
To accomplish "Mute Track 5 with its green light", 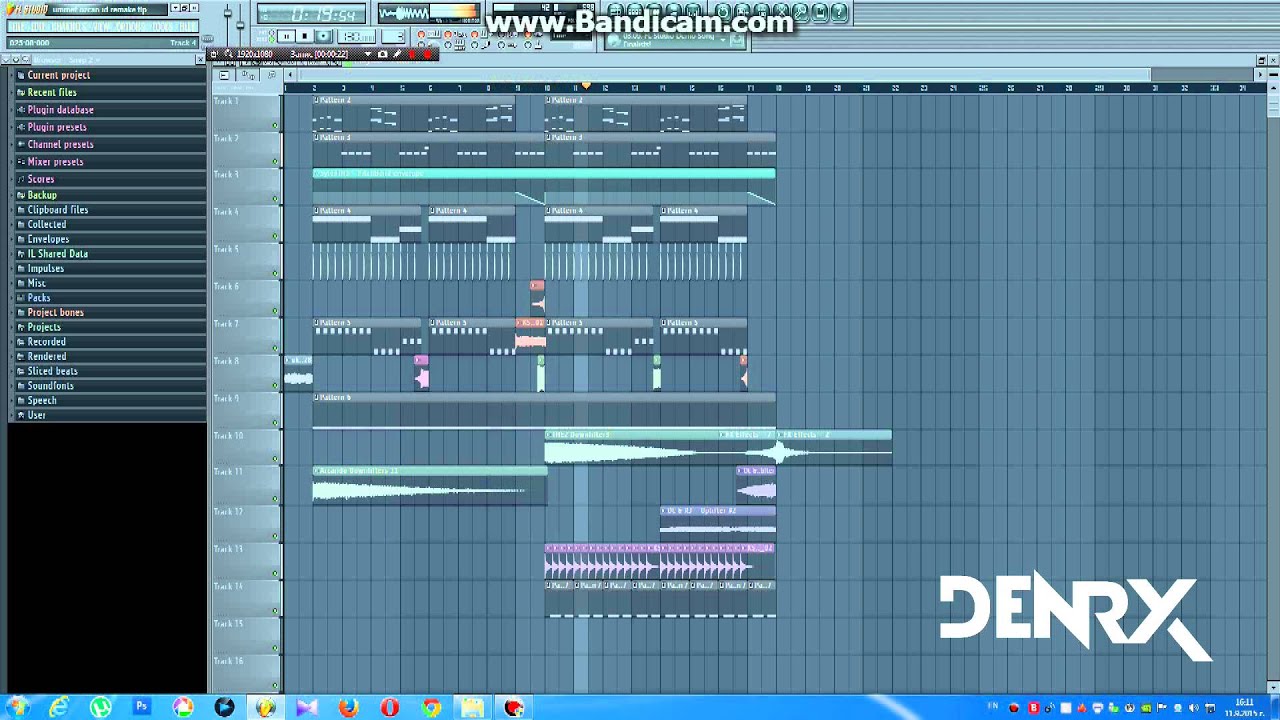I will [275, 275].
